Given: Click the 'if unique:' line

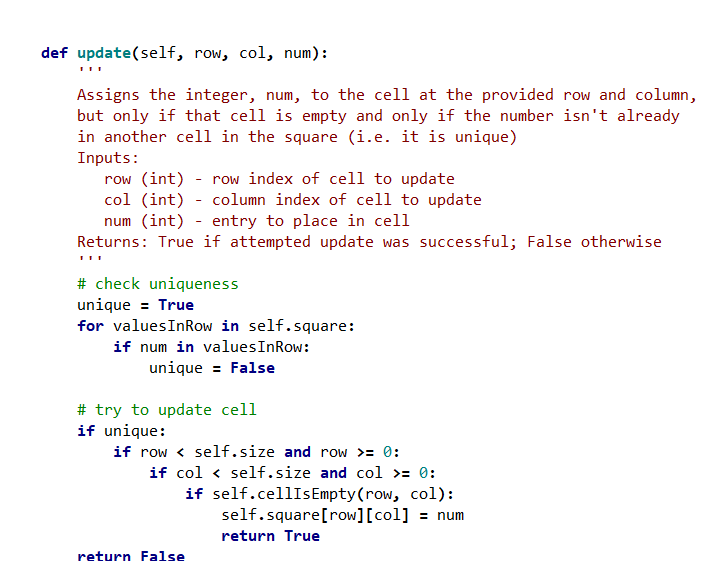Looking at the screenshot, I should point(121,431).
